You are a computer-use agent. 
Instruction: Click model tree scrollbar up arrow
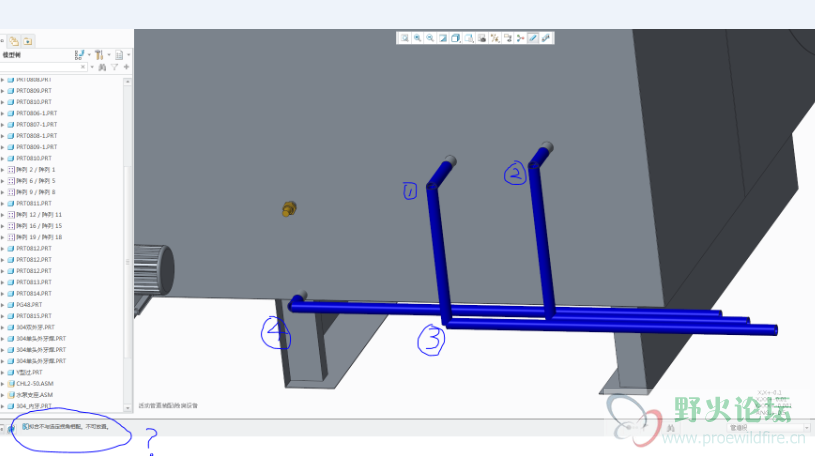point(127,82)
